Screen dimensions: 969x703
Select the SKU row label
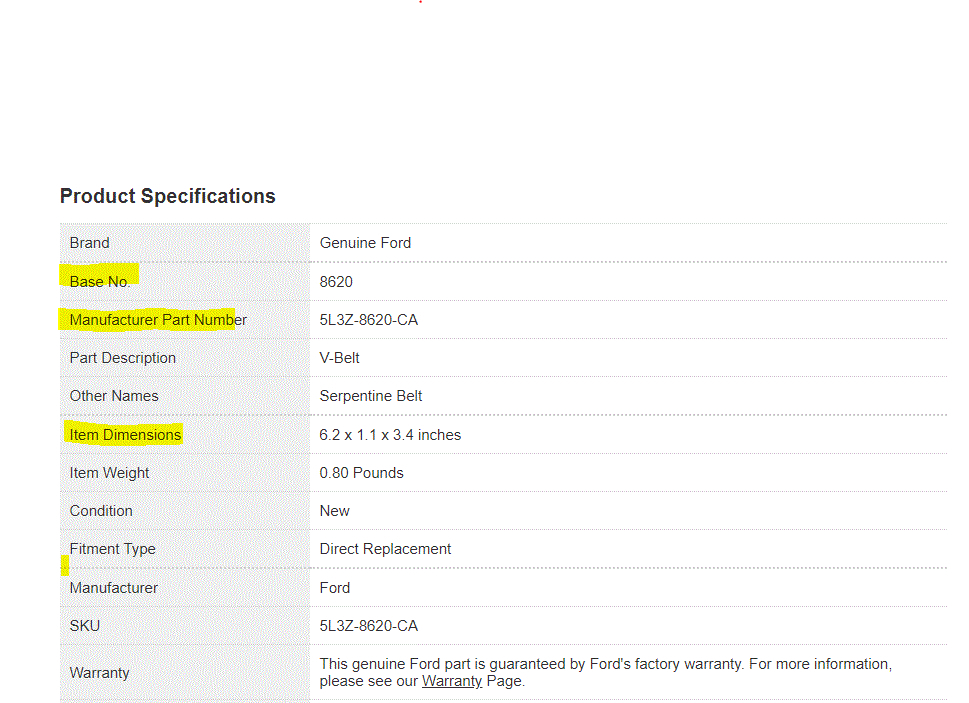(x=85, y=626)
